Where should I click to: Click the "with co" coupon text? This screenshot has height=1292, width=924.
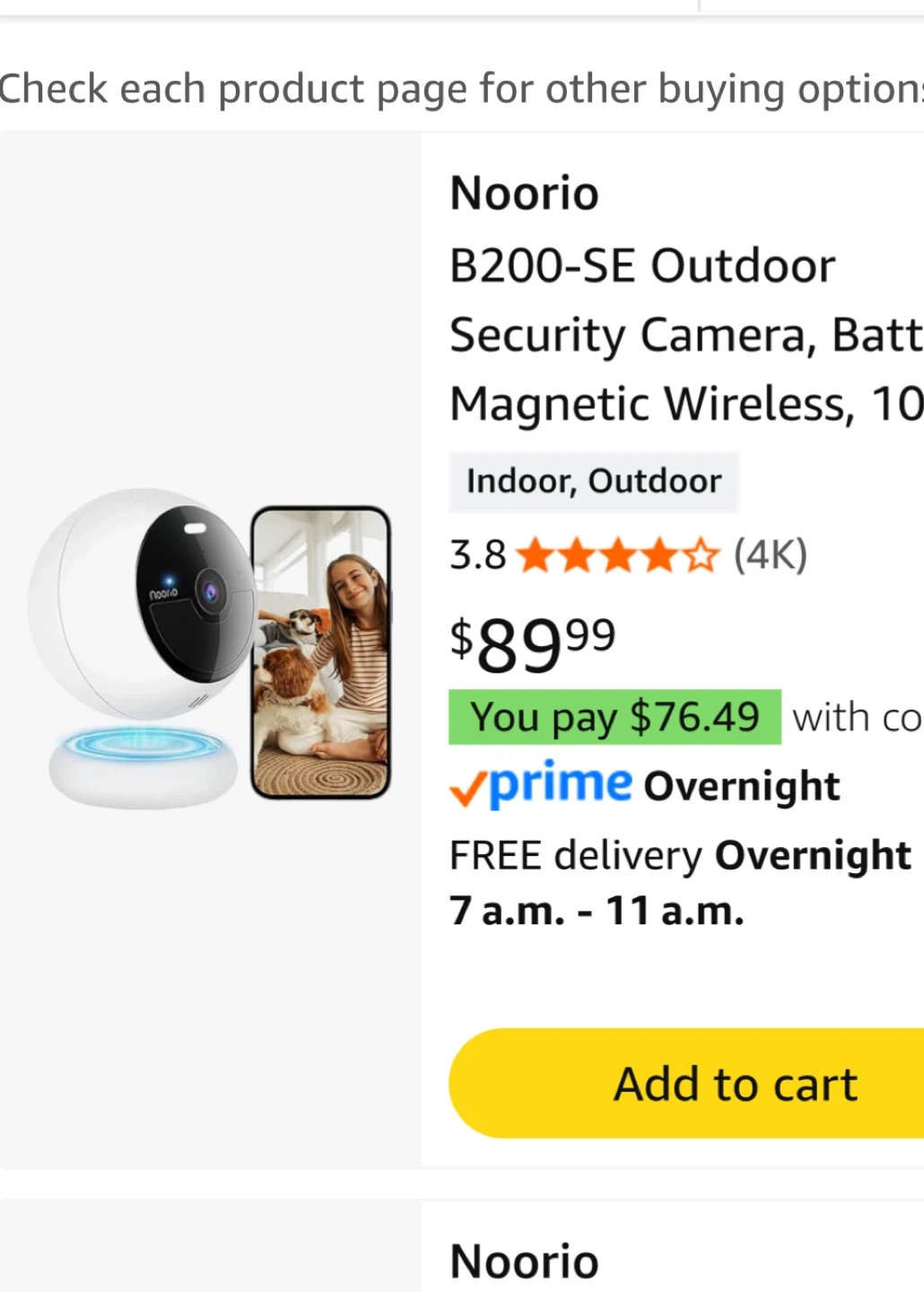[x=856, y=718]
